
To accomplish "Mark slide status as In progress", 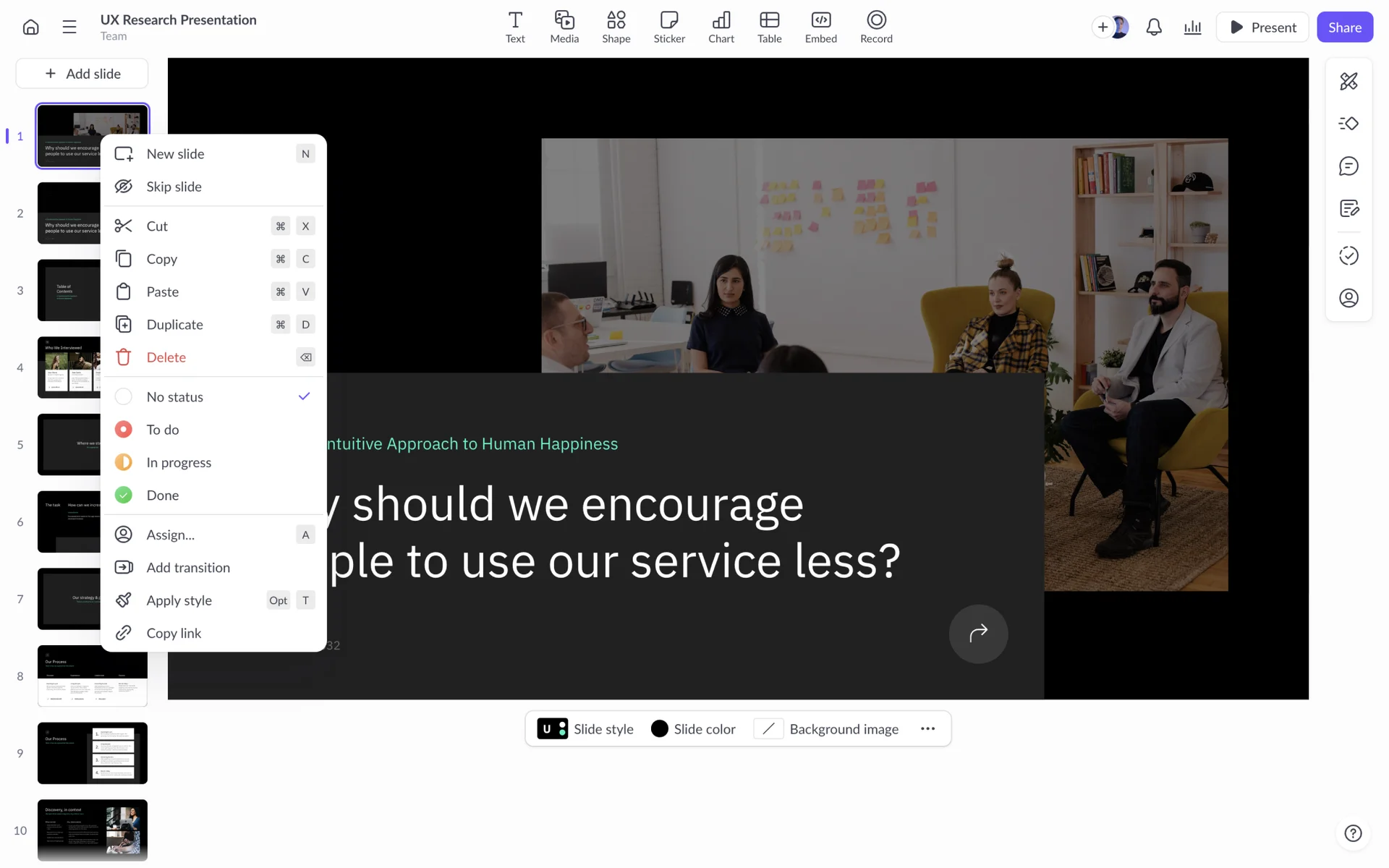I will tap(179, 462).
